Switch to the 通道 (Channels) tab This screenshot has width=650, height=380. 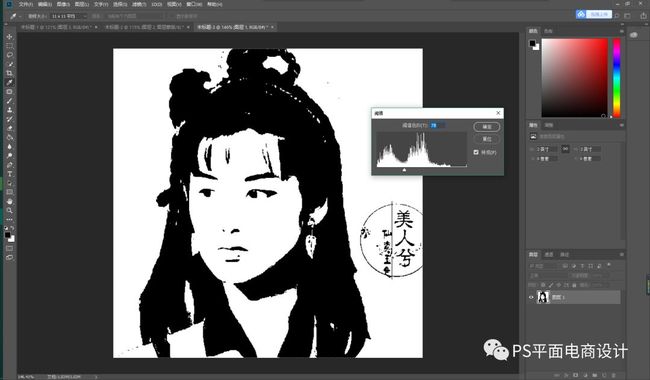[549, 254]
